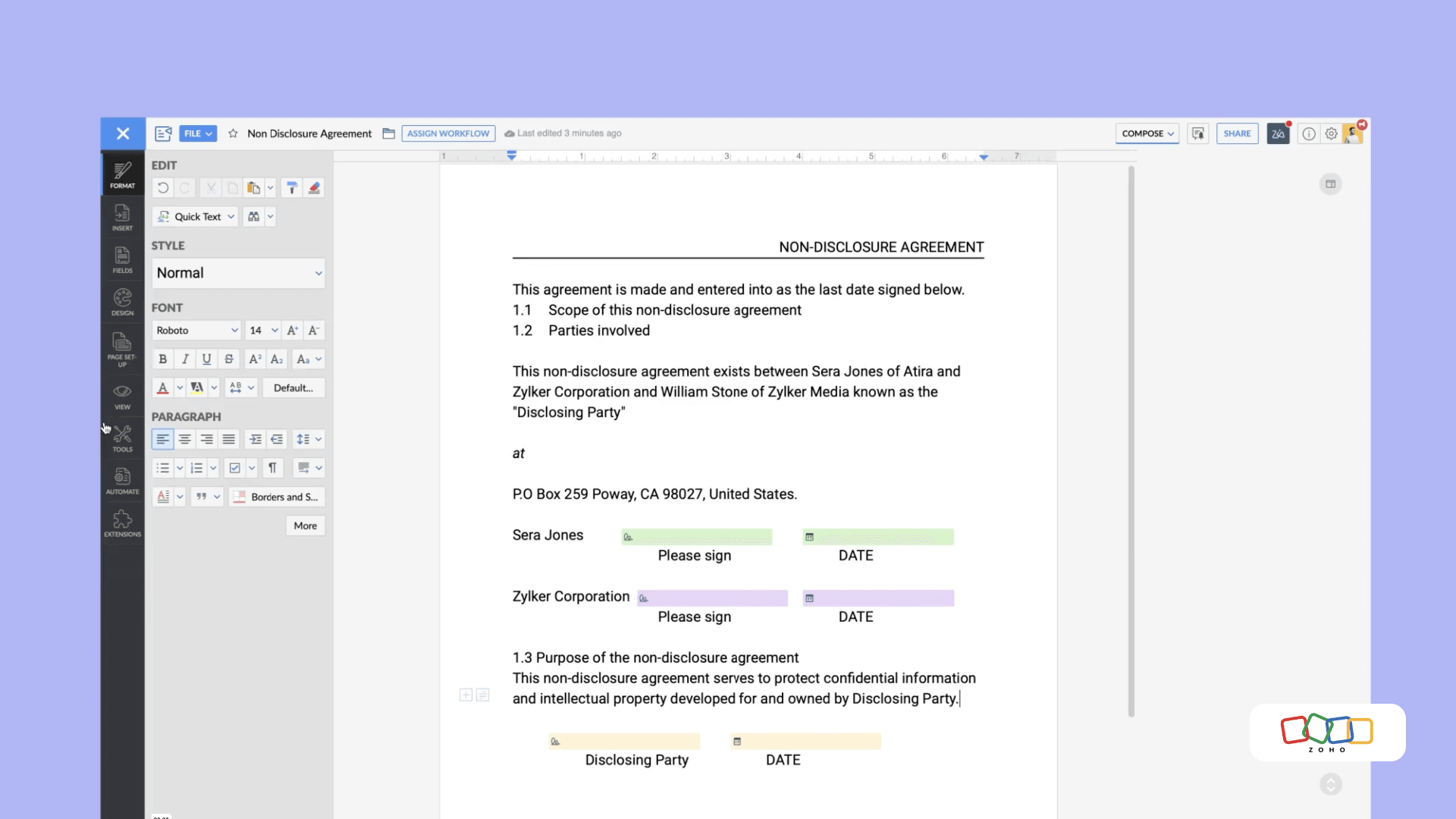The height and width of the screenshot is (819, 1456).
Task: Open the Automate sidebar panel
Action: 122,481
